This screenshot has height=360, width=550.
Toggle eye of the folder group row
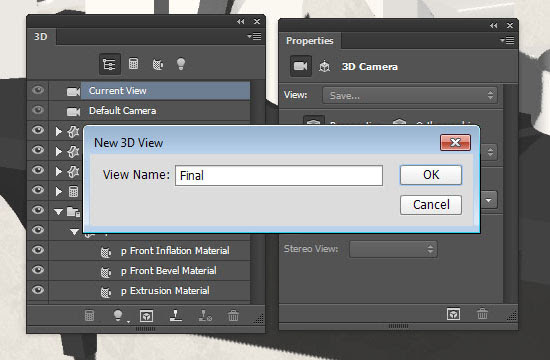click(38, 210)
